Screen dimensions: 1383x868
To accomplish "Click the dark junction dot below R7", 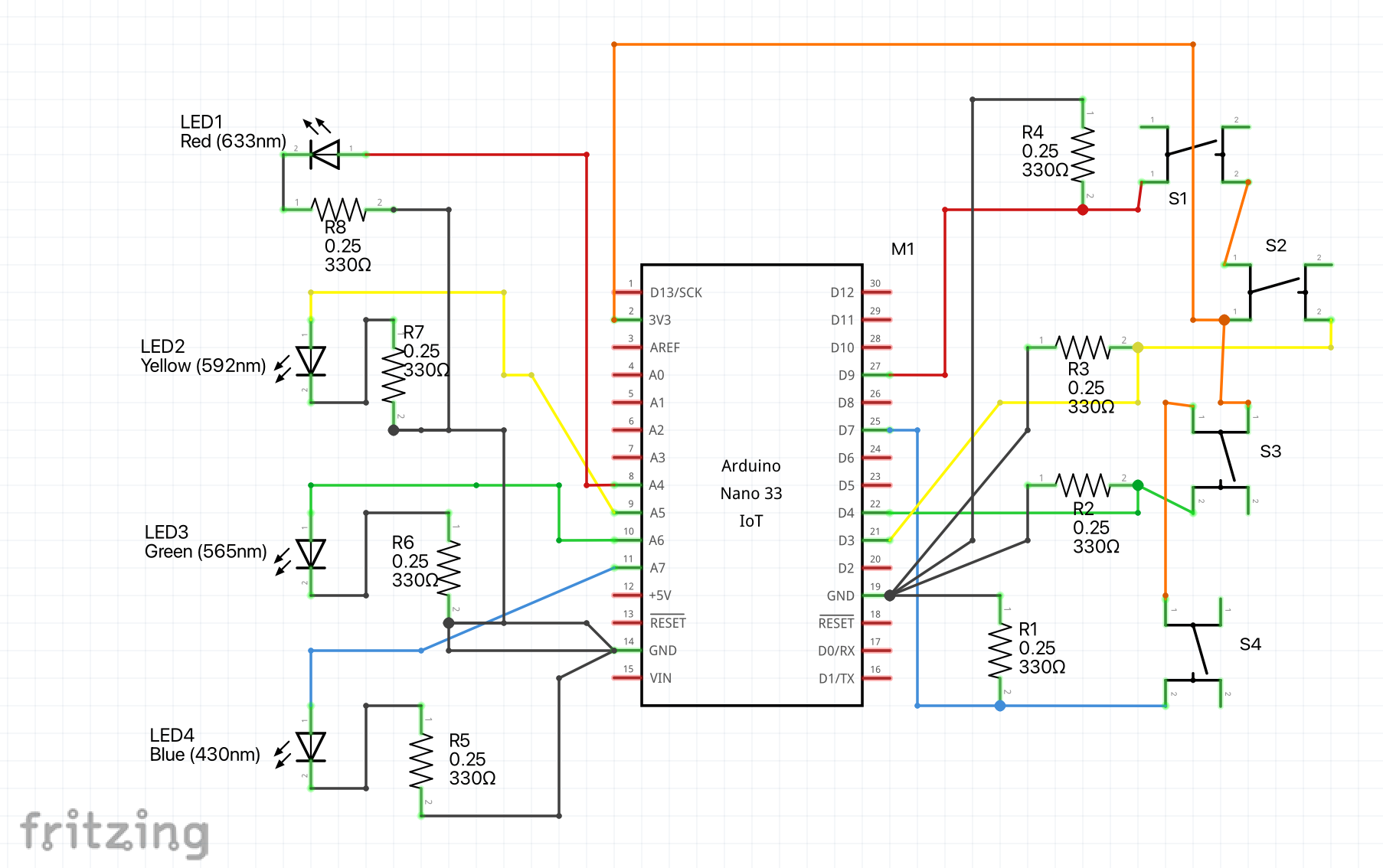I will pos(394,430).
